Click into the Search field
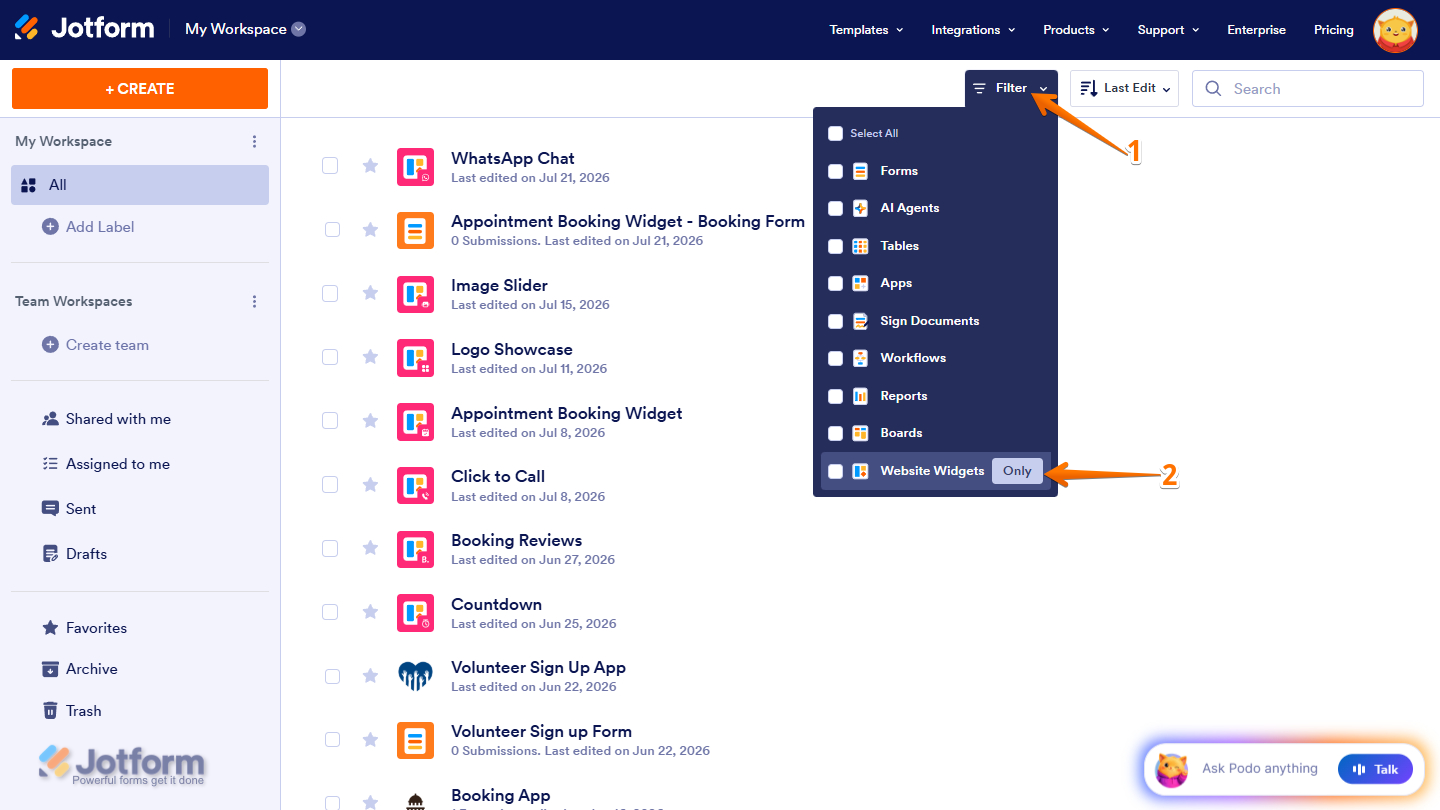 point(1307,89)
